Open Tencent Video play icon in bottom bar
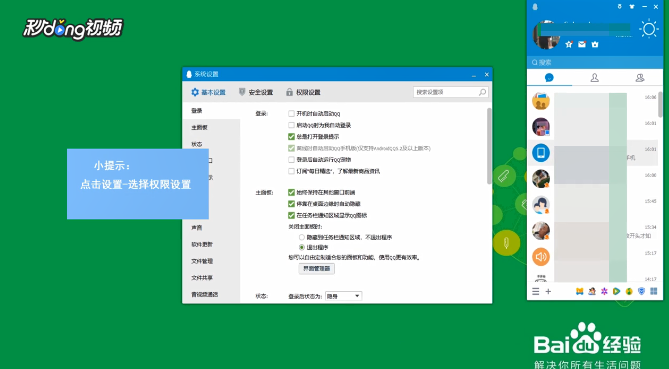Viewport: 669px width, 369px height. tap(617, 291)
